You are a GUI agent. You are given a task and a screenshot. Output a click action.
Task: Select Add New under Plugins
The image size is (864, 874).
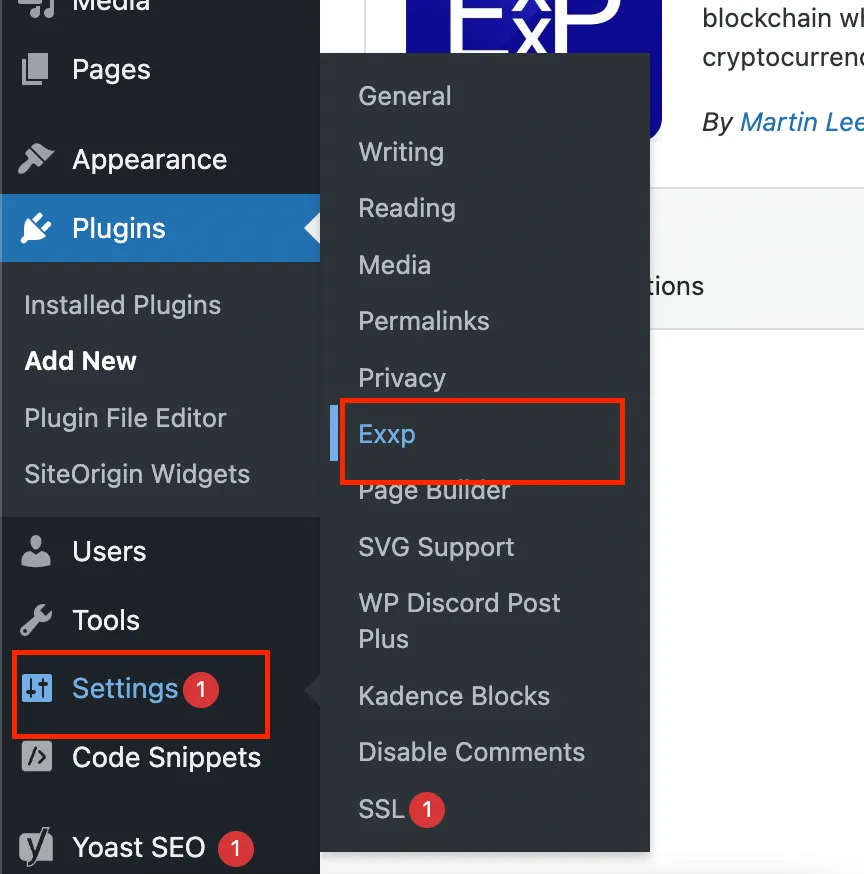pyautogui.click(x=80, y=361)
